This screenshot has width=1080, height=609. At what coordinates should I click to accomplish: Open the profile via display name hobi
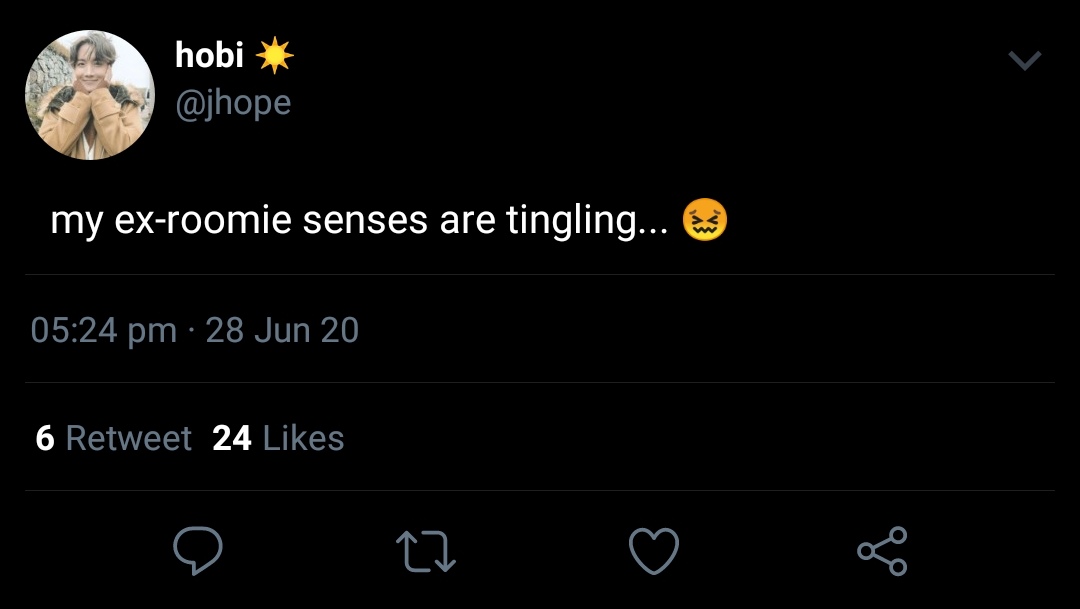(x=209, y=56)
